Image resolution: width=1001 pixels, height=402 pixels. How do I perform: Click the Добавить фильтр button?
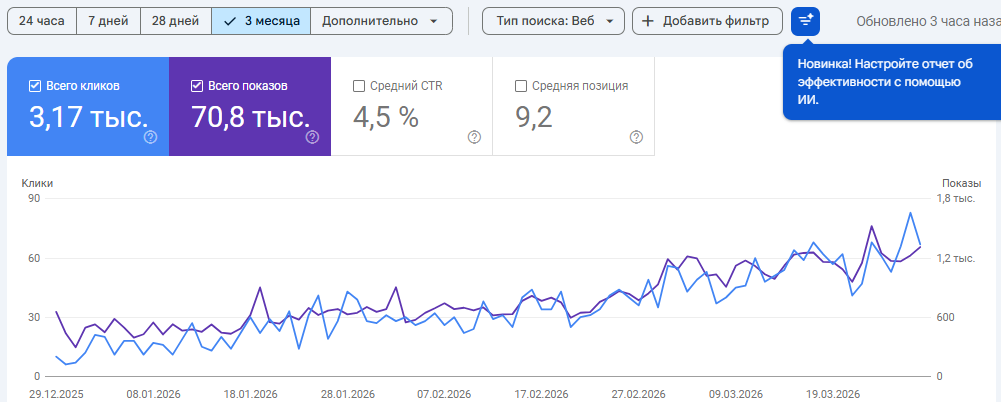pos(706,20)
